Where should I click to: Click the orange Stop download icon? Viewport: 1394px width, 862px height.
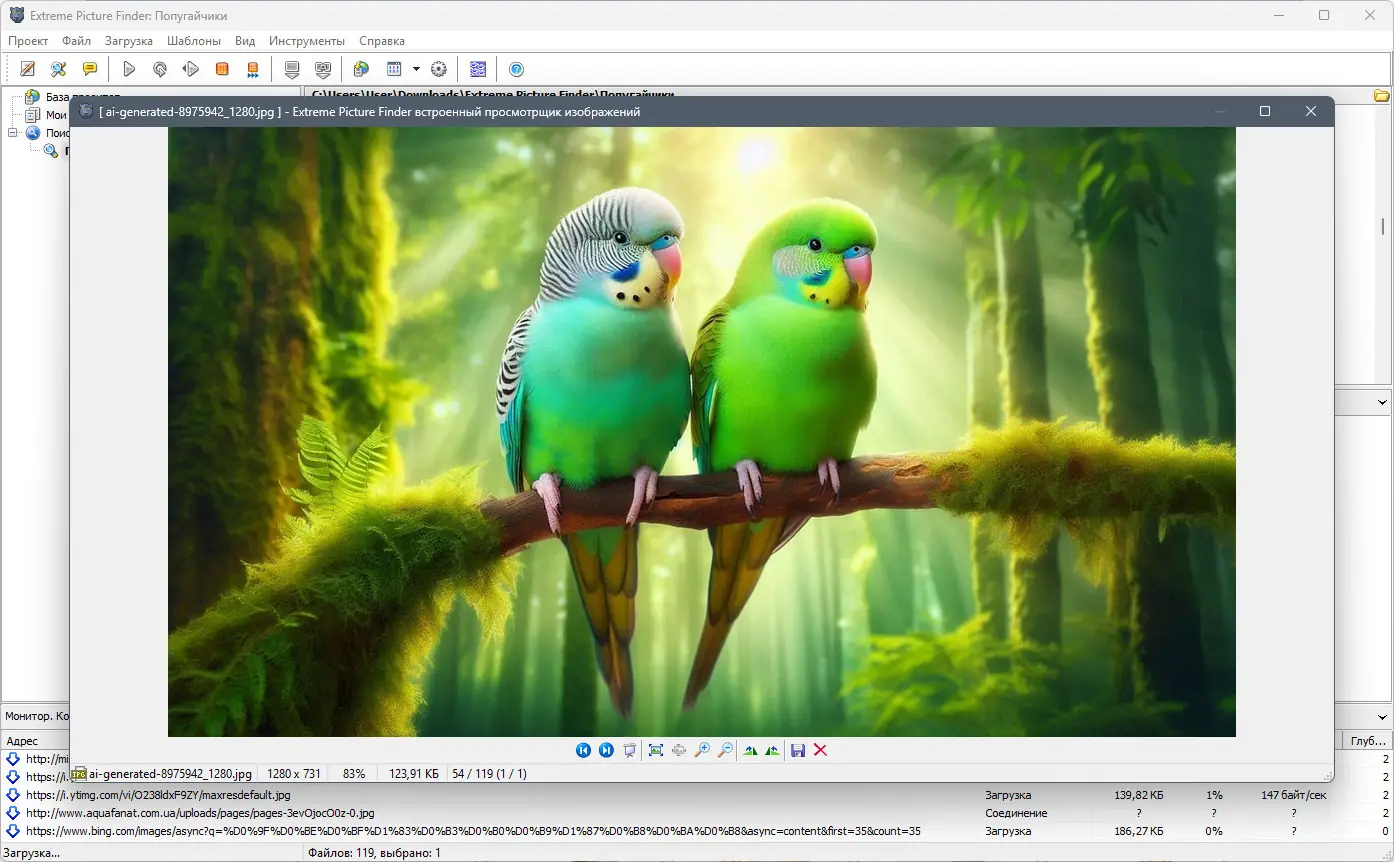[x=222, y=69]
